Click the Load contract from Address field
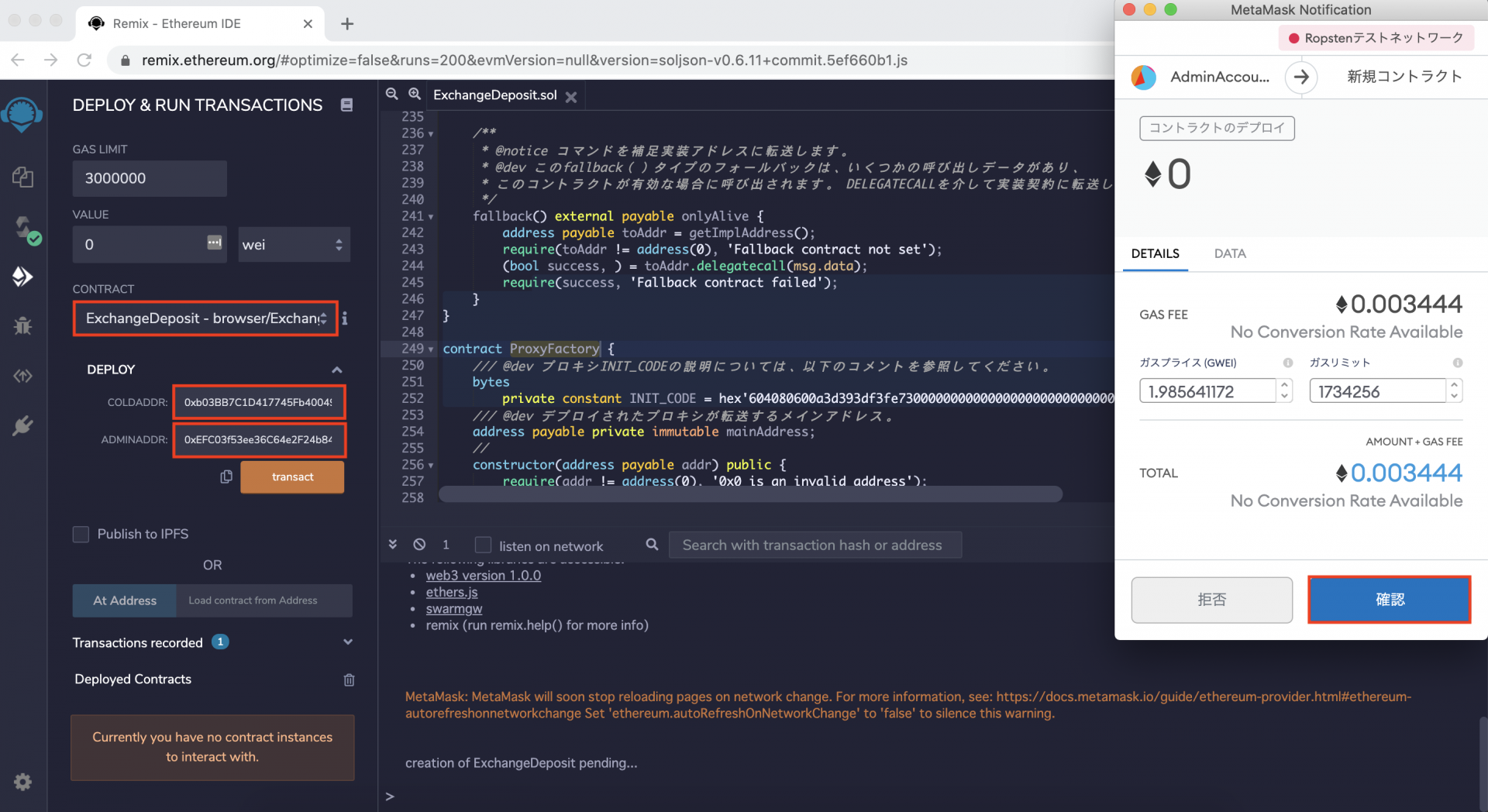The width and height of the screenshot is (1488, 812). tap(264, 600)
